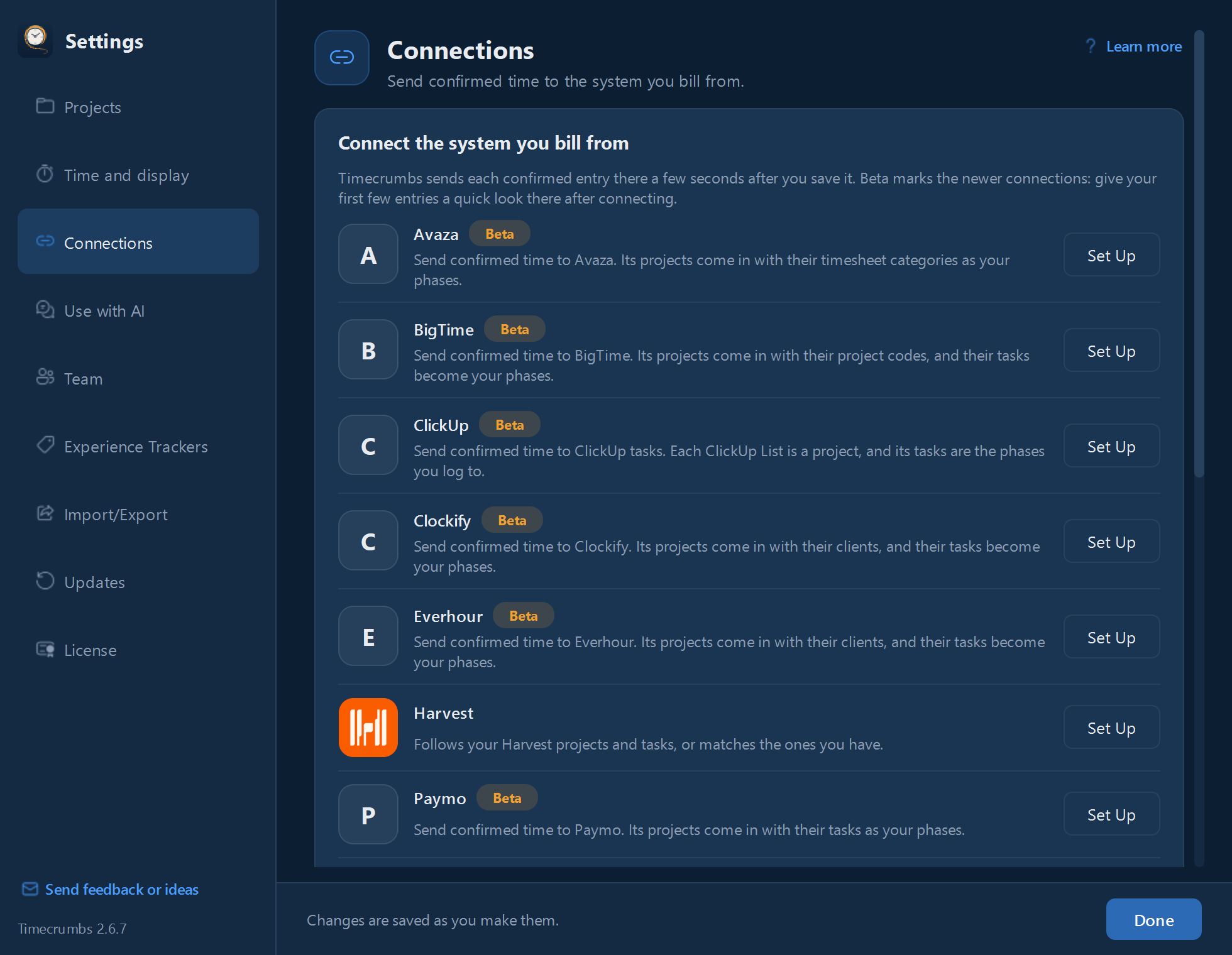Click the Done button

(x=1153, y=920)
